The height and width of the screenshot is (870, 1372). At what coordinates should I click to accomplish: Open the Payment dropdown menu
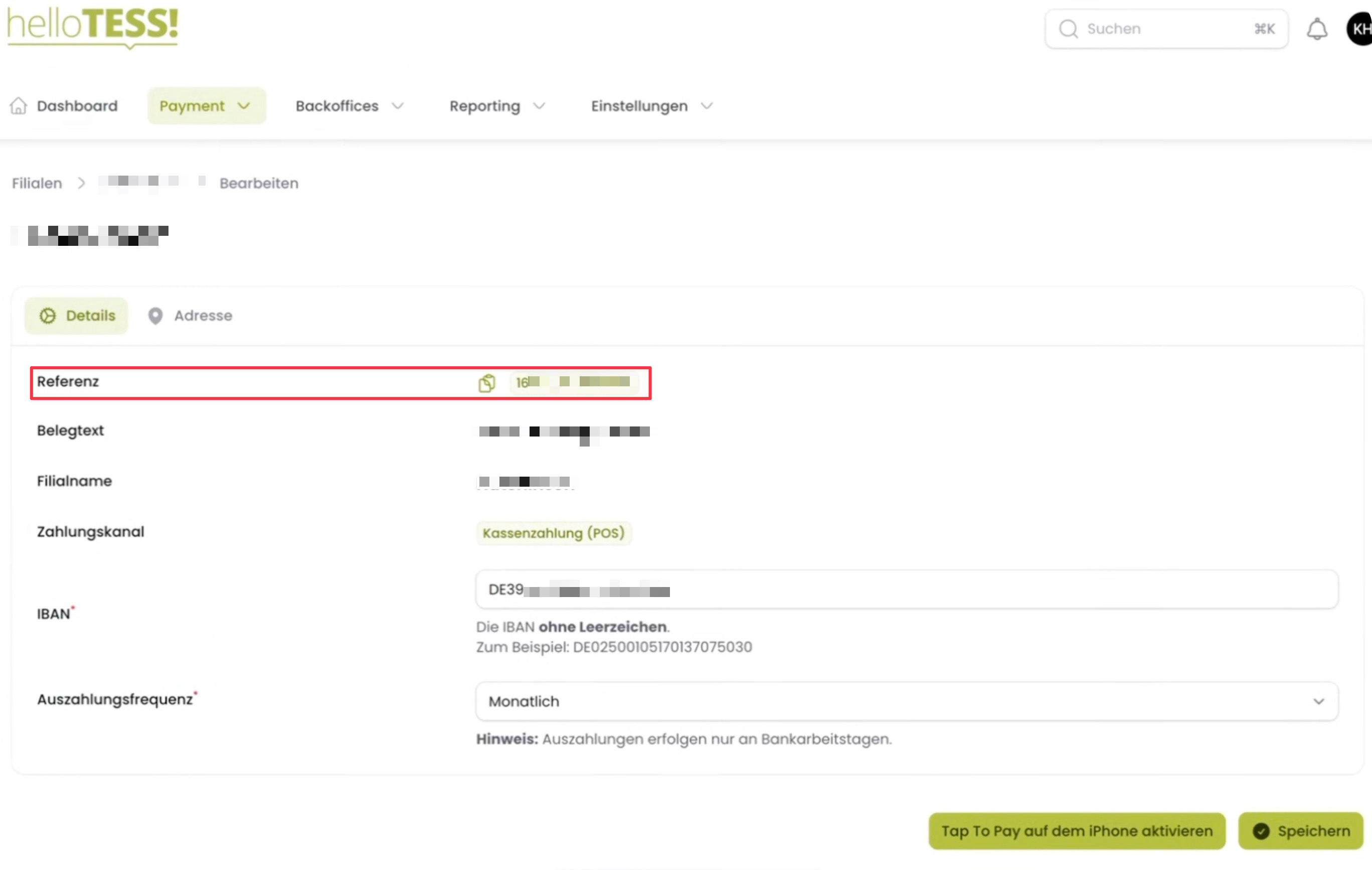point(206,106)
